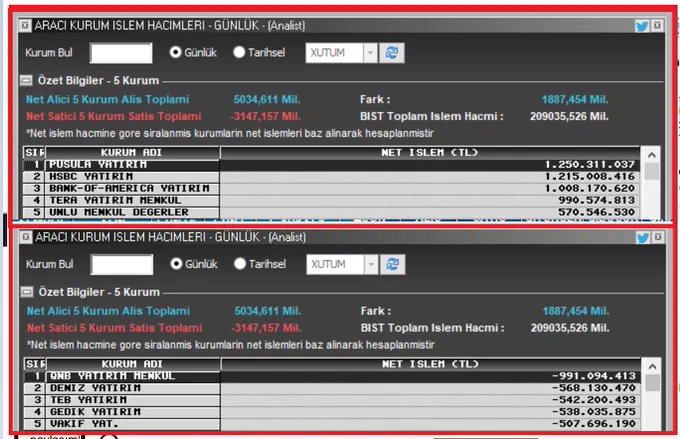Collapse Özet Bilgiler section in upper window
Image resolution: width=680 pixels, height=439 pixels.
(26, 81)
